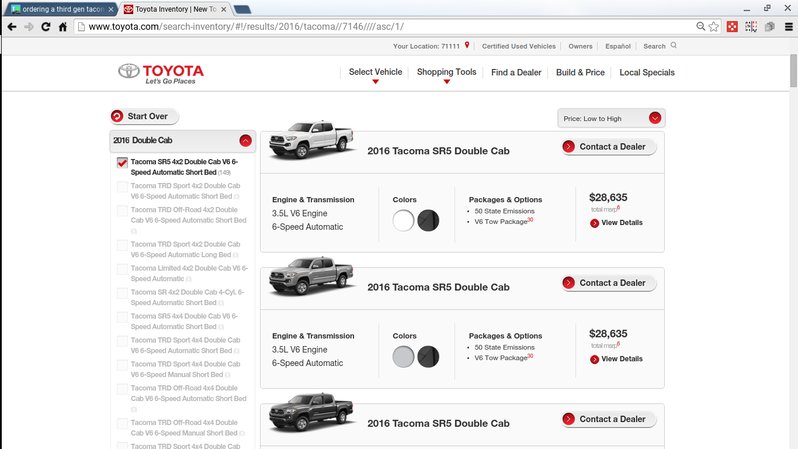
Task: Expand the Shopping Tools menu
Action: 446,72
